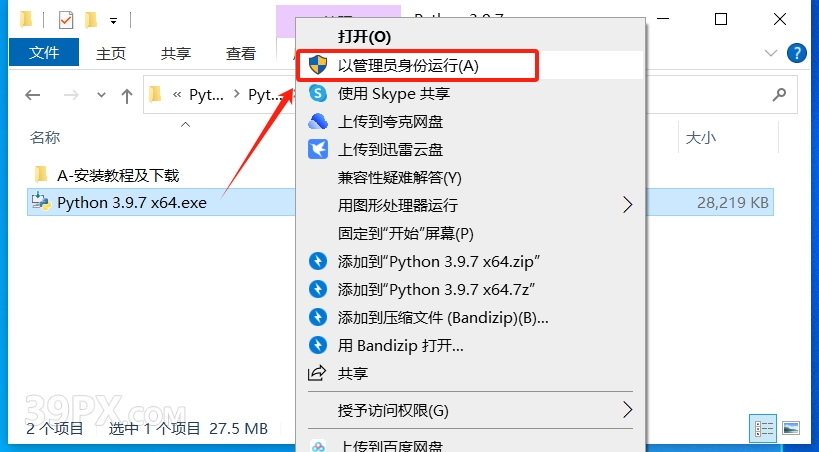Click Bandizip icon beside x64.zip entry
Image resolution: width=819 pixels, height=452 pixels.
coord(318,261)
